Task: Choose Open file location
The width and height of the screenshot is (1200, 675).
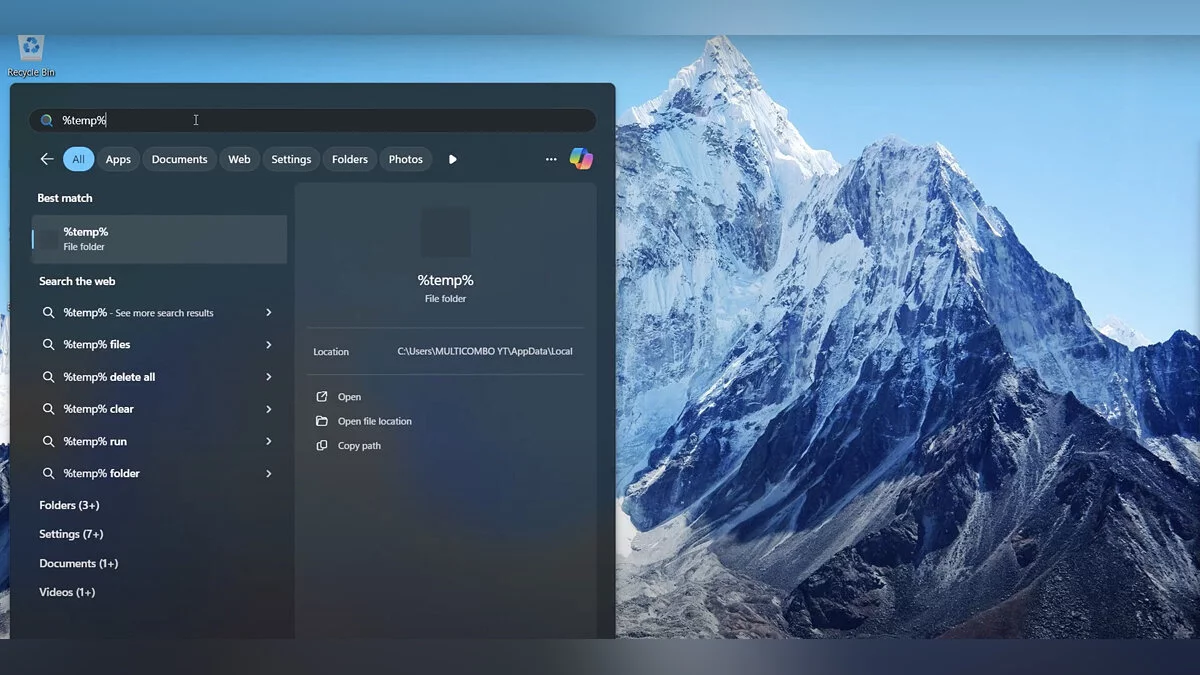Action: 375,421
